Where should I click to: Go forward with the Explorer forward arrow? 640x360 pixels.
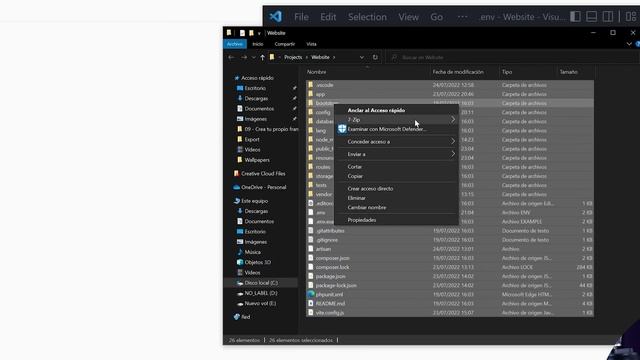click(244, 57)
